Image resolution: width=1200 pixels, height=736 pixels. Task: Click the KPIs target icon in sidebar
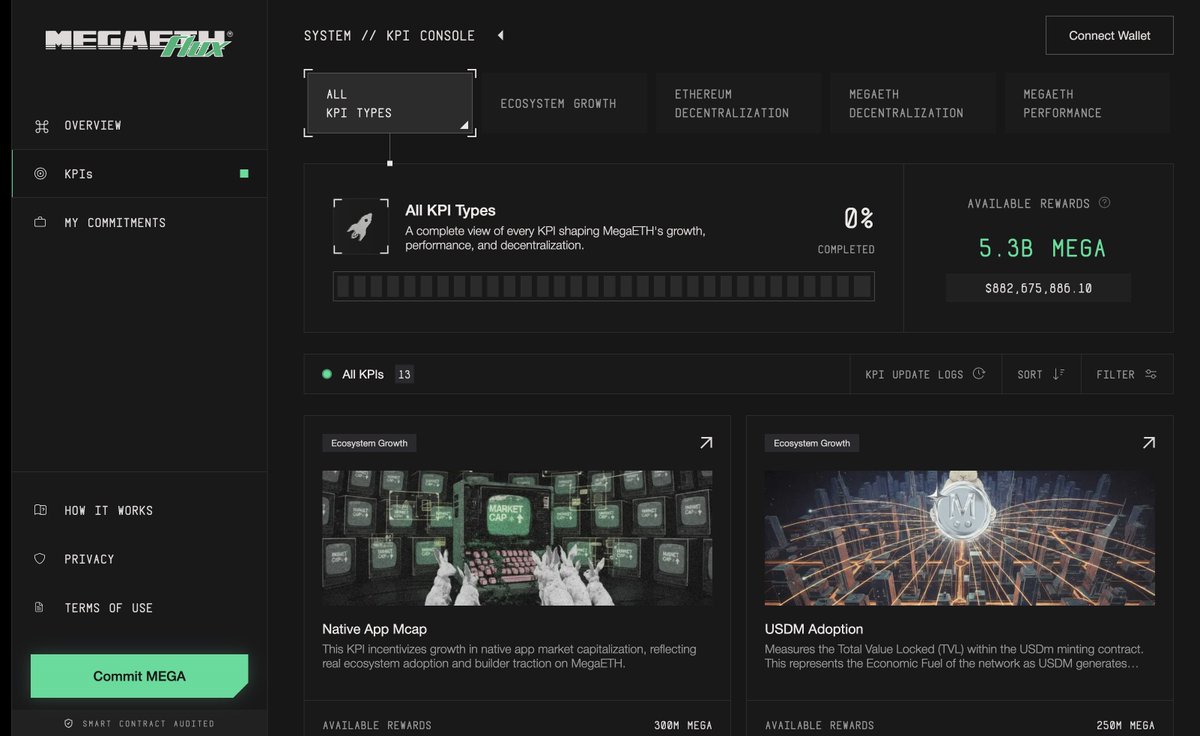[41, 174]
